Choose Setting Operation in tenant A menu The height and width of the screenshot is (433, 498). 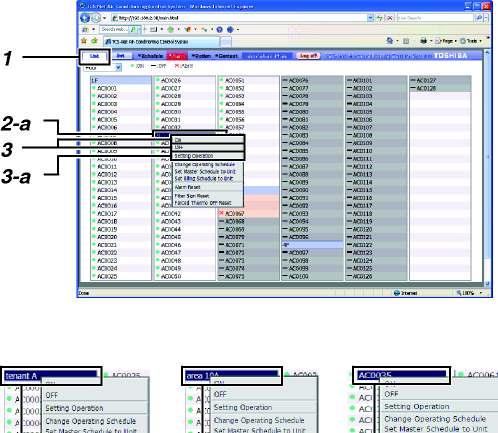[x=95, y=408]
